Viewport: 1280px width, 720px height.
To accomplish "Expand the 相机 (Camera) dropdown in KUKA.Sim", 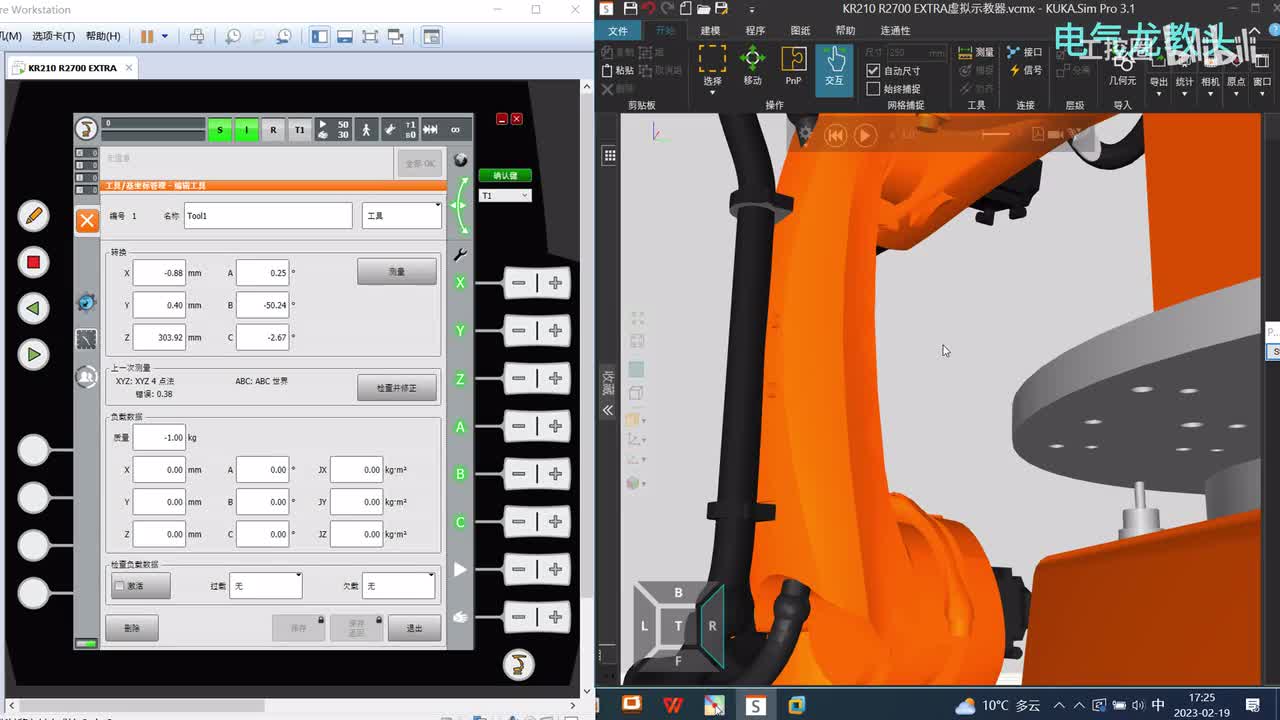I will (x=1210, y=94).
